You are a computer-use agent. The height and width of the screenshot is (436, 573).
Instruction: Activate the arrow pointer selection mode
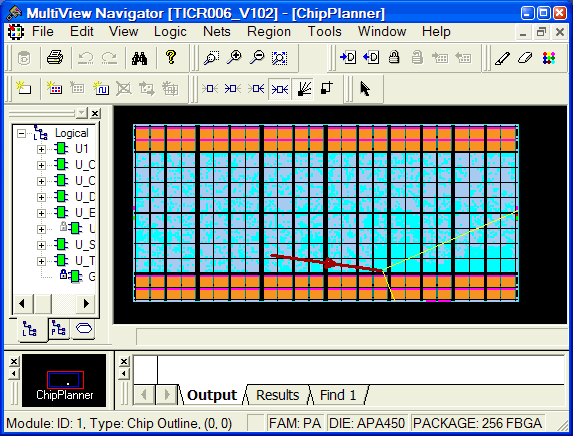tap(365, 88)
